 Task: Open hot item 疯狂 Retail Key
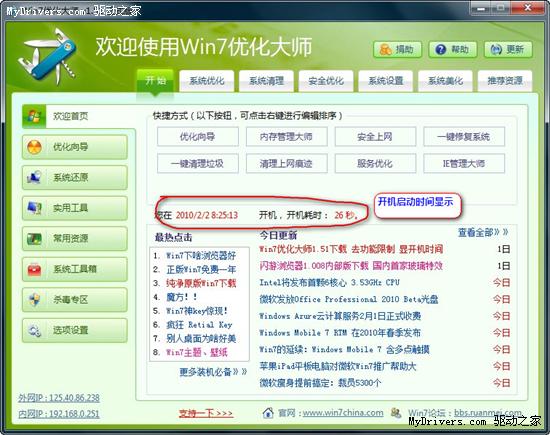(x=199, y=325)
